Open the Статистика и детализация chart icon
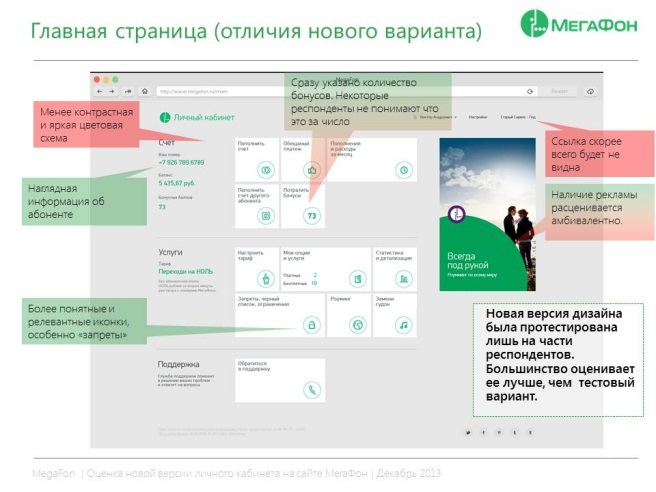 pos(404,279)
